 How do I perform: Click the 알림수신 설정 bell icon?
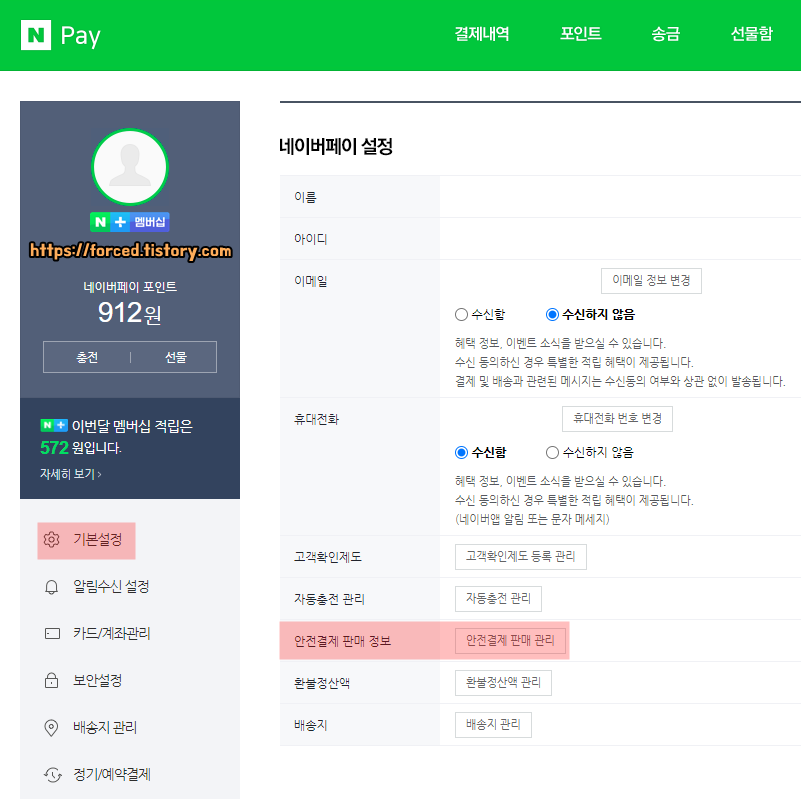52,587
